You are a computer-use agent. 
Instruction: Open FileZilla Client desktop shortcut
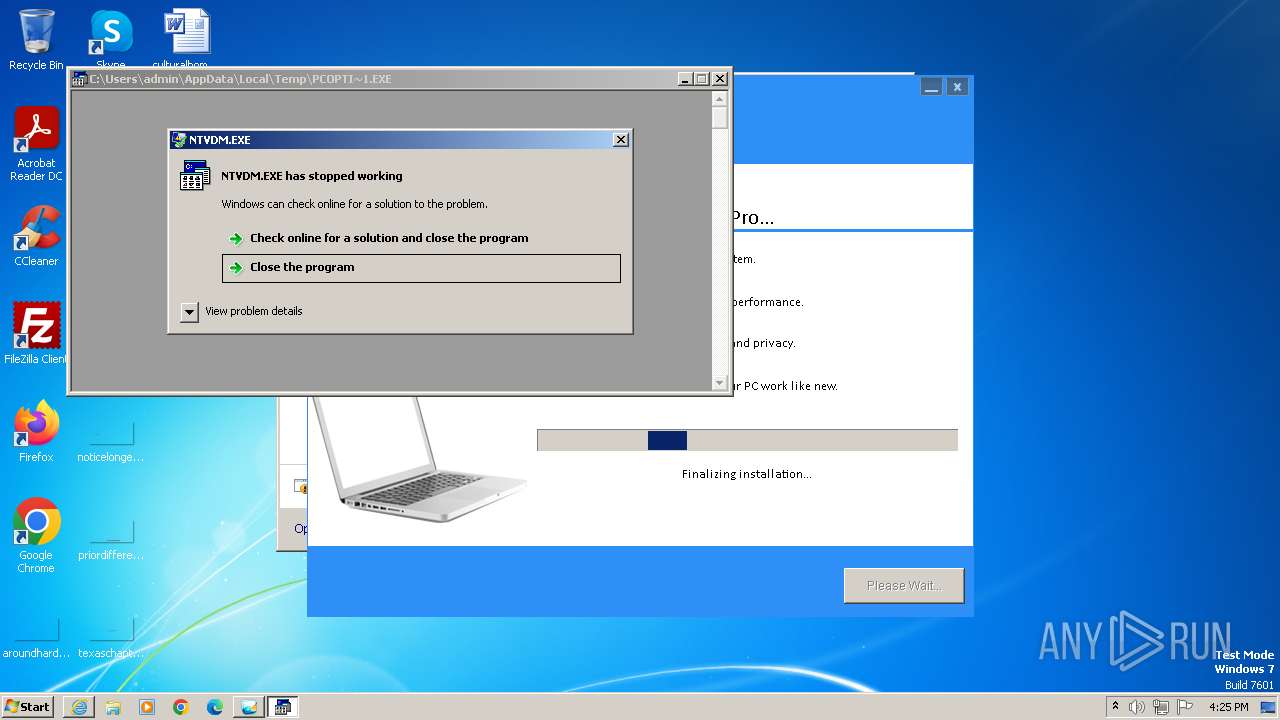click(x=36, y=333)
